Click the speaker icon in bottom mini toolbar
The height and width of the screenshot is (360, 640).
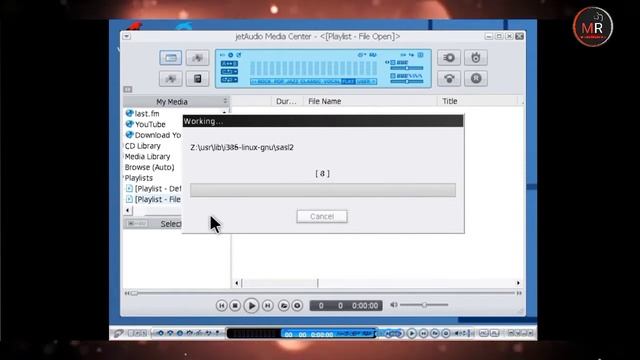(458, 333)
